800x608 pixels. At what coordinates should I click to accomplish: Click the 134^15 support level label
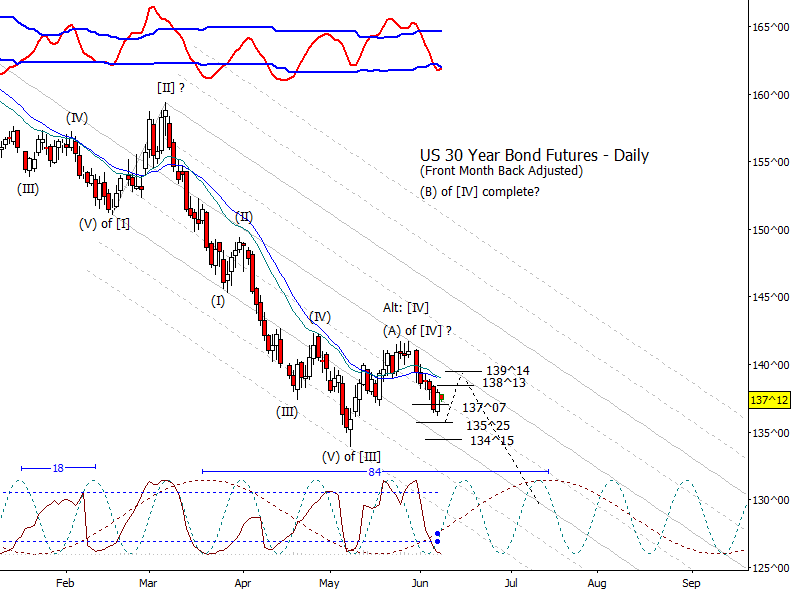[x=492, y=441]
